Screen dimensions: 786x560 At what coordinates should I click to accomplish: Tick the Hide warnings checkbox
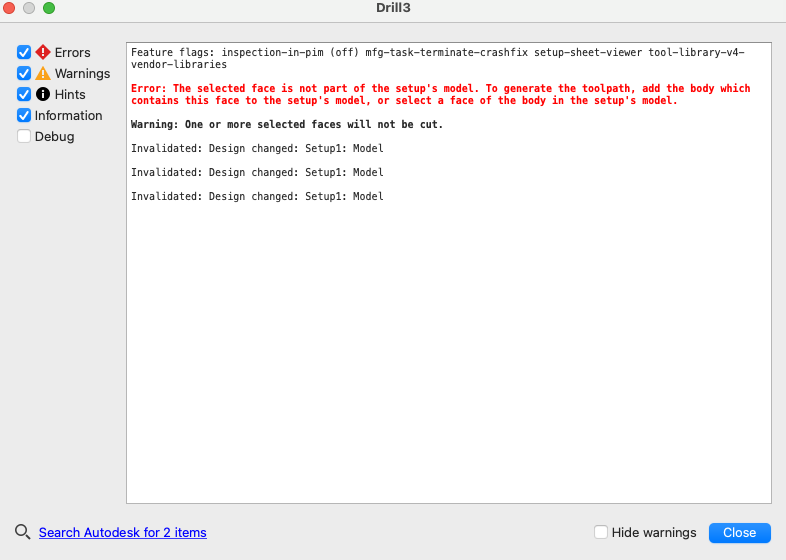(601, 532)
